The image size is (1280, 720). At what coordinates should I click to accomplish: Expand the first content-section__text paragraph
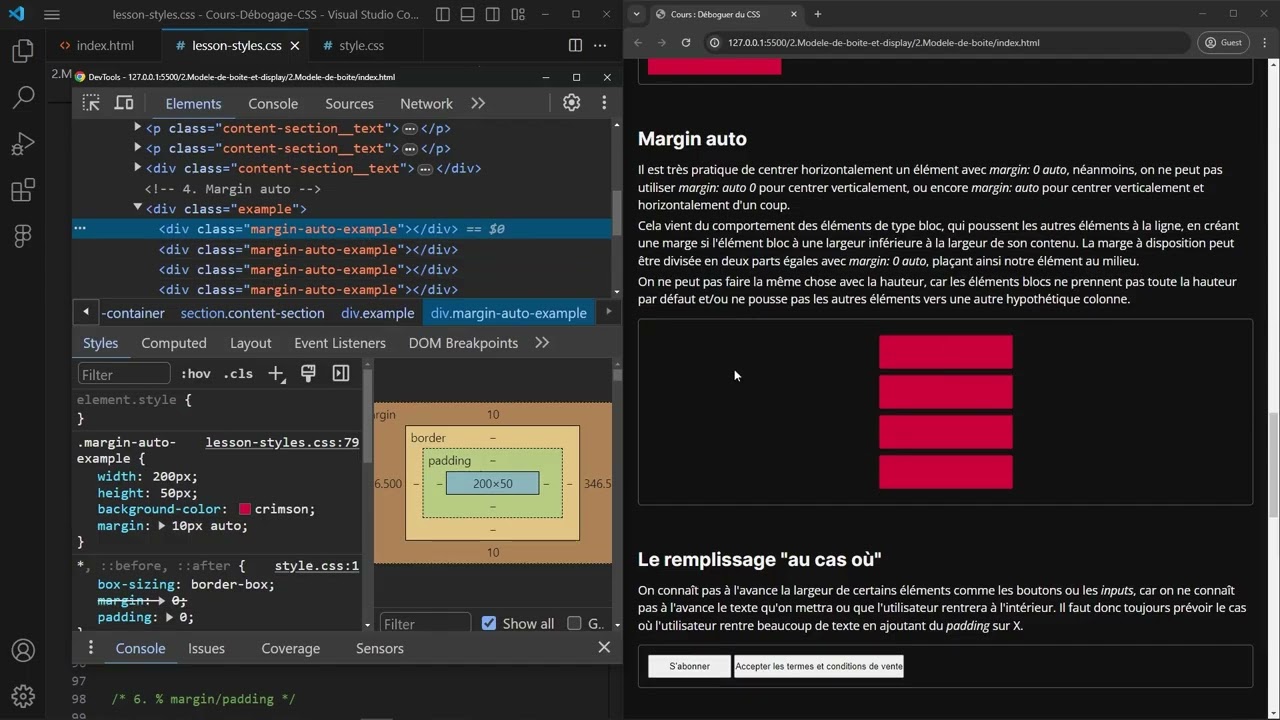[x=138, y=128]
